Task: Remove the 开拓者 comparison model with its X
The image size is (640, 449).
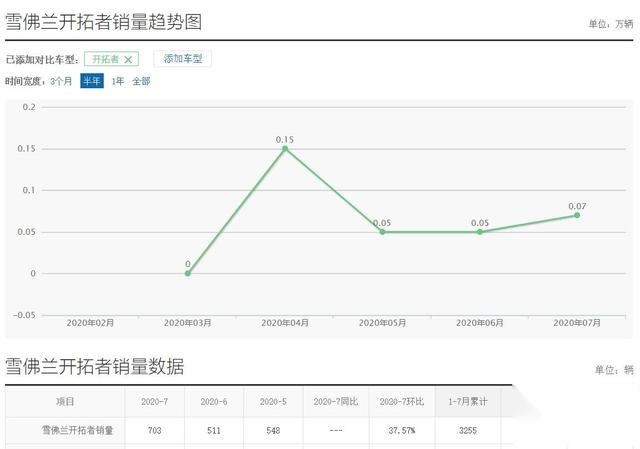Action: click(128, 60)
